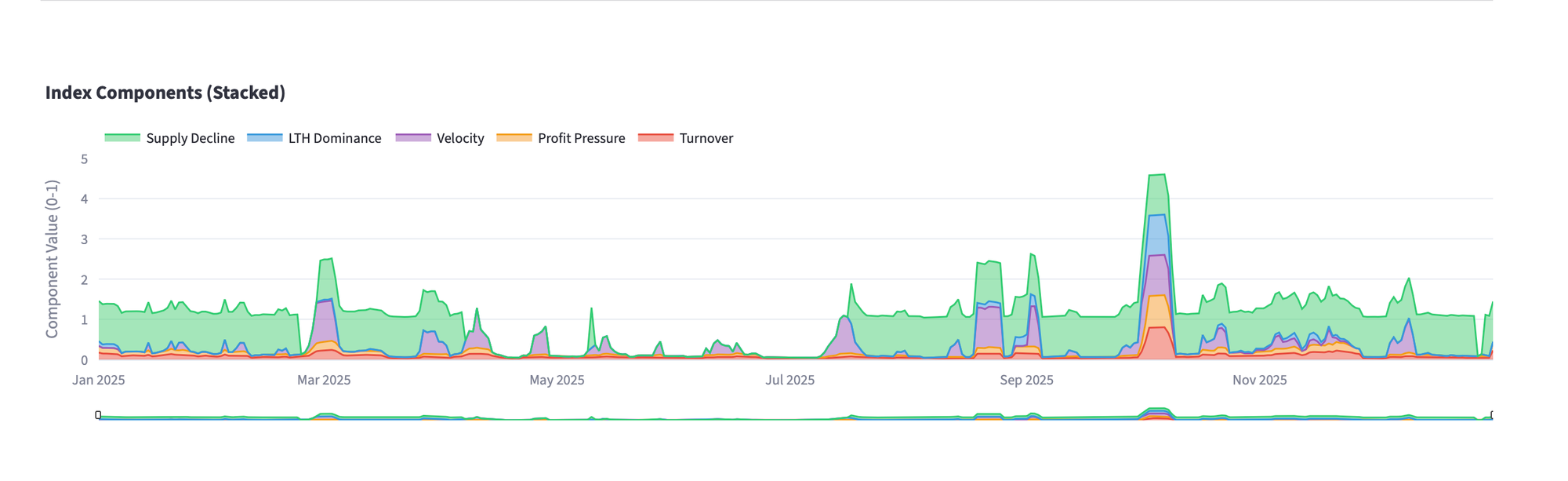Click the purple Velocity legend swatch
This screenshot has width=1568, height=481.
click(x=413, y=138)
